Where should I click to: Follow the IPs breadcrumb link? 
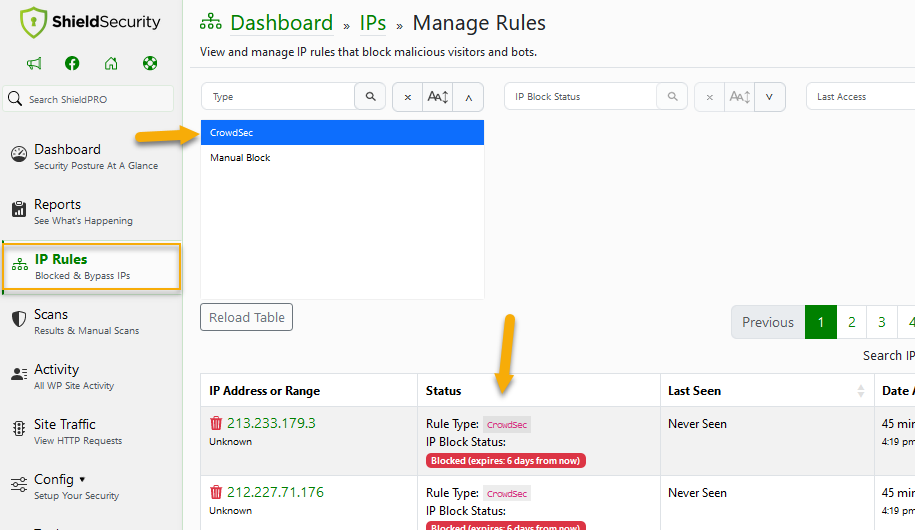[x=373, y=23]
